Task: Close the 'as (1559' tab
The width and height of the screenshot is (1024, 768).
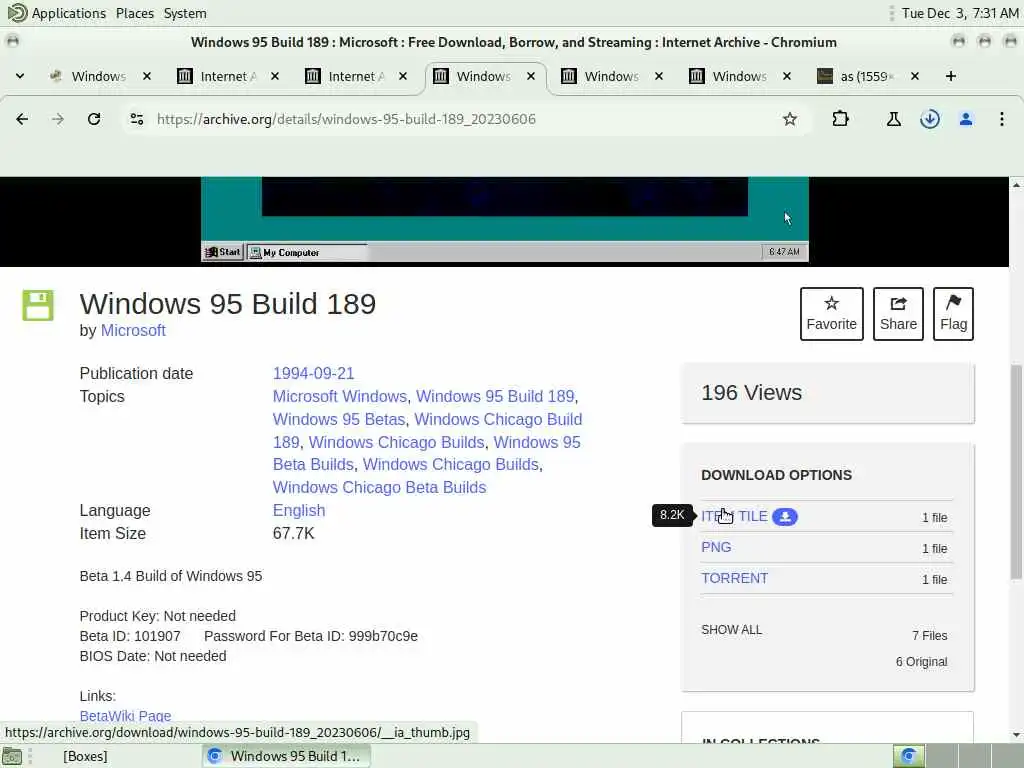Action: pyautogui.click(x=915, y=76)
